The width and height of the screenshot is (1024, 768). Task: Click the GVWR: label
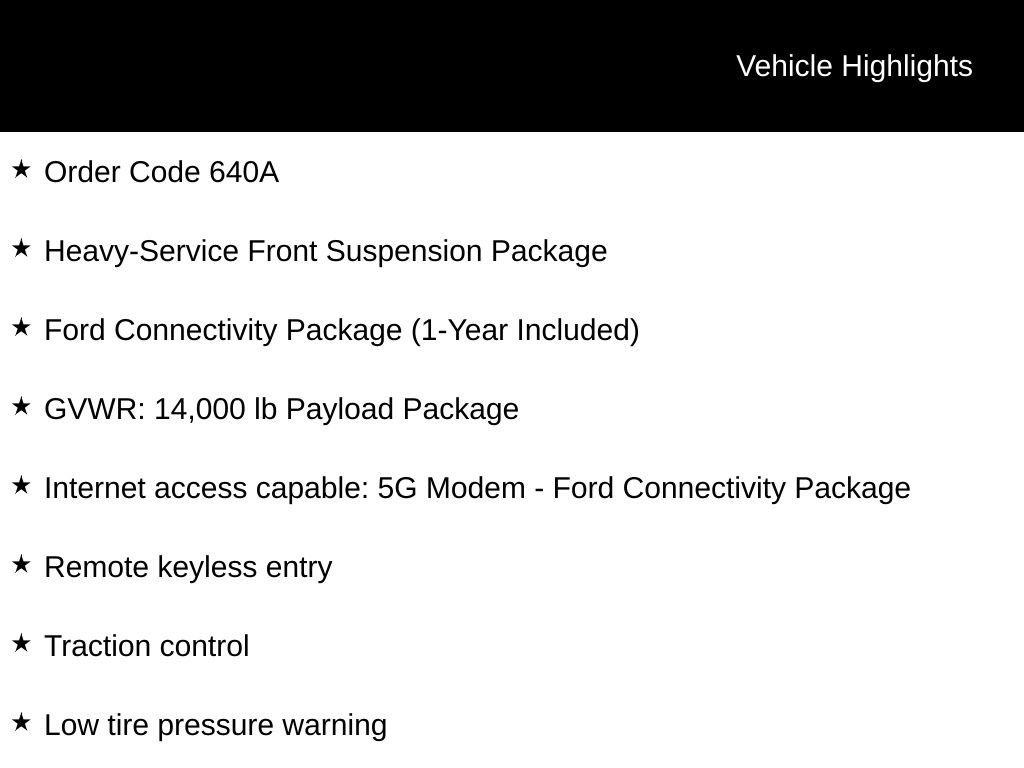[95, 409]
